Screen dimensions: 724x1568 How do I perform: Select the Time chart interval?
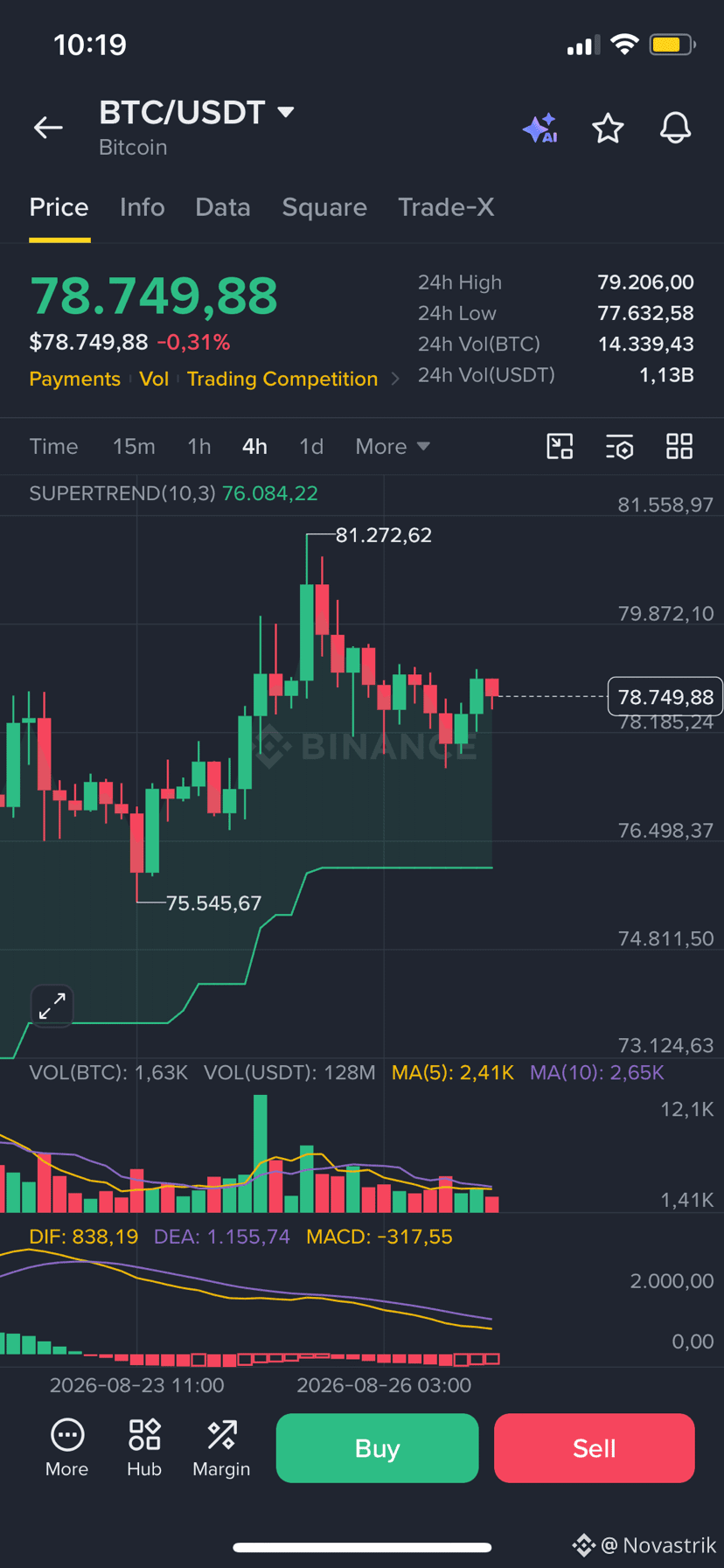(x=54, y=446)
